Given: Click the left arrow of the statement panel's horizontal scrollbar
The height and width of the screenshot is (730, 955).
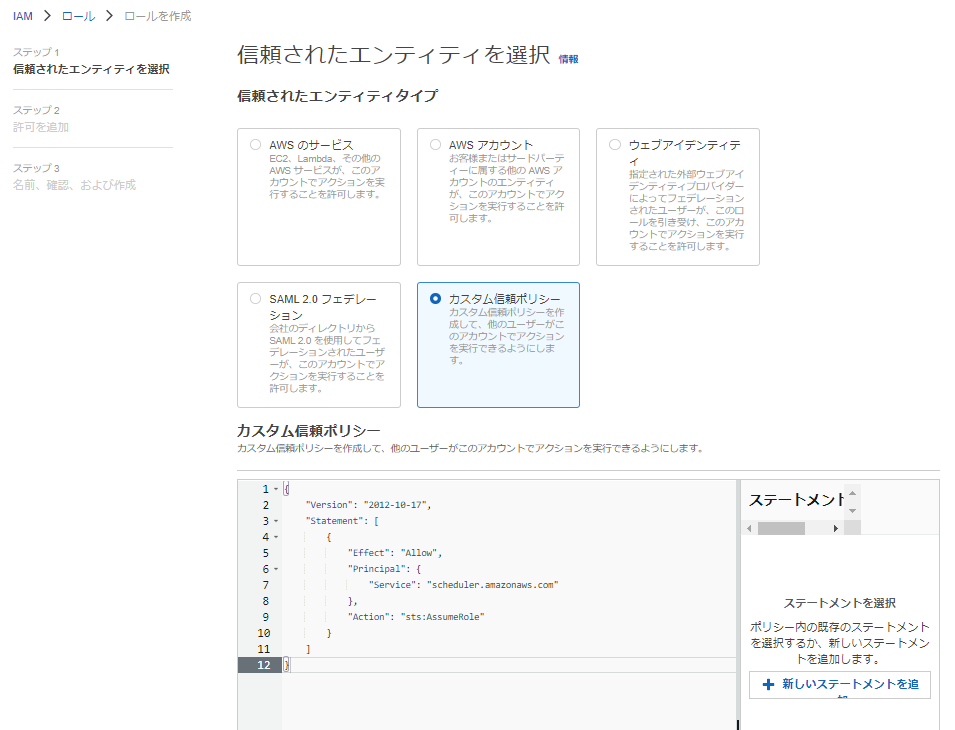Looking at the screenshot, I should click(x=749, y=527).
